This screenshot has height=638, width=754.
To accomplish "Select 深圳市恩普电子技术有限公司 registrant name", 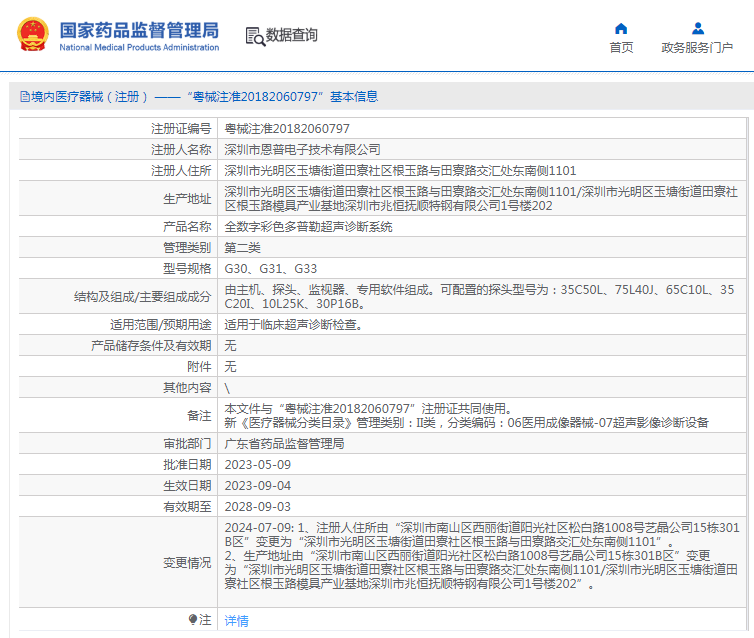I will tap(302, 150).
